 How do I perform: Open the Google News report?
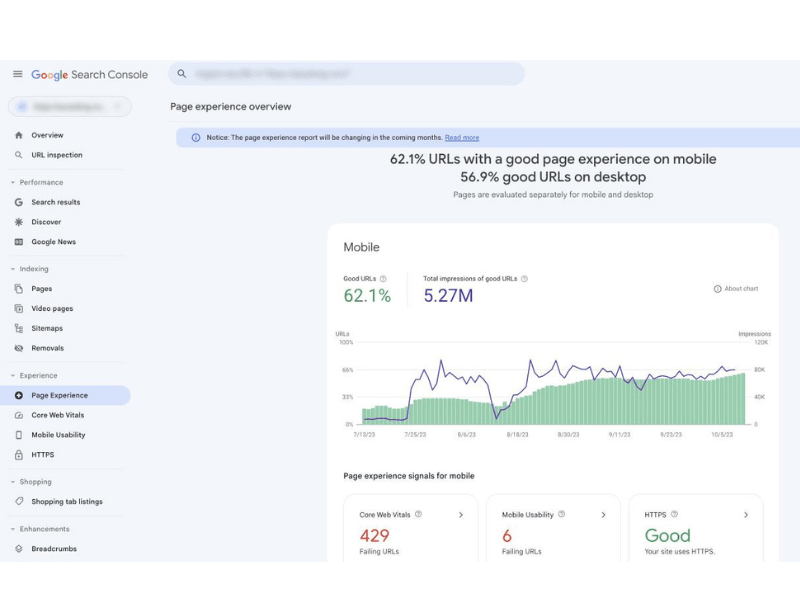[54, 242]
